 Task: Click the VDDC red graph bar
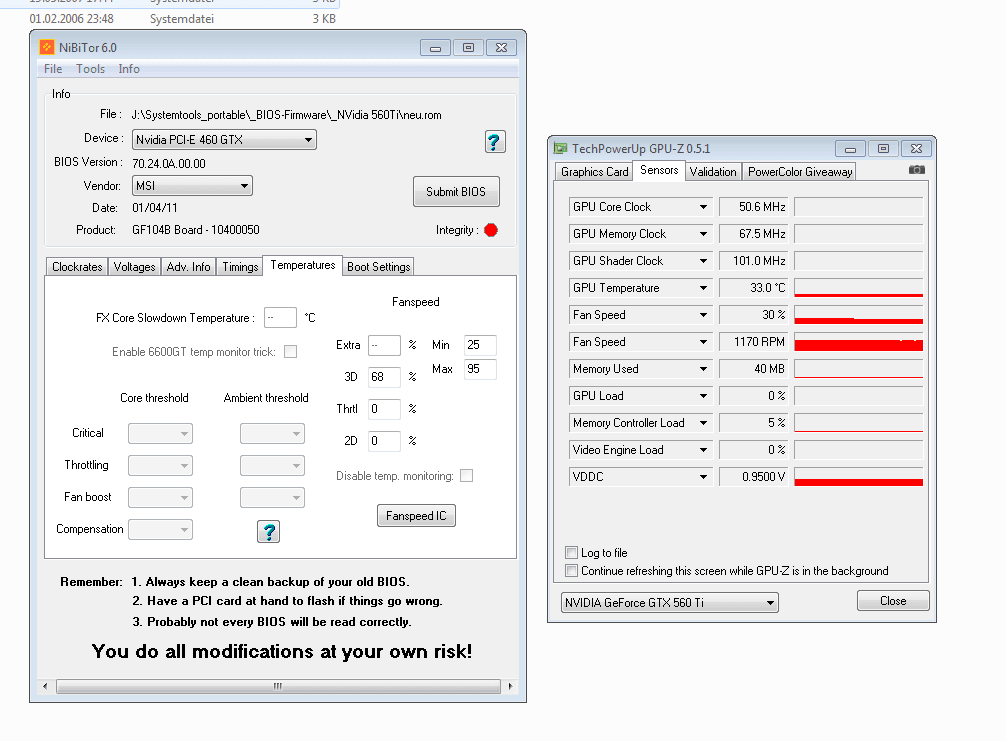(858, 477)
